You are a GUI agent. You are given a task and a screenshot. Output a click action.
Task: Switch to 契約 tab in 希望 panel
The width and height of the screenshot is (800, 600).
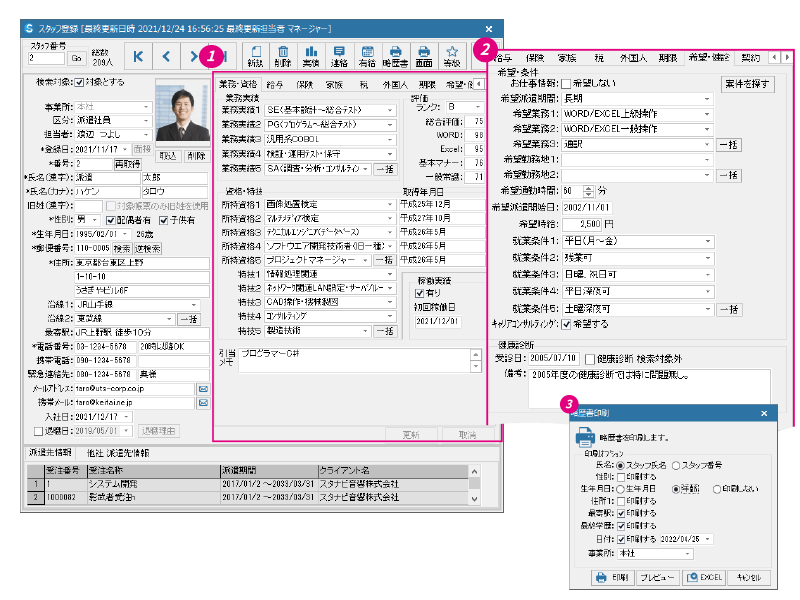(x=751, y=58)
